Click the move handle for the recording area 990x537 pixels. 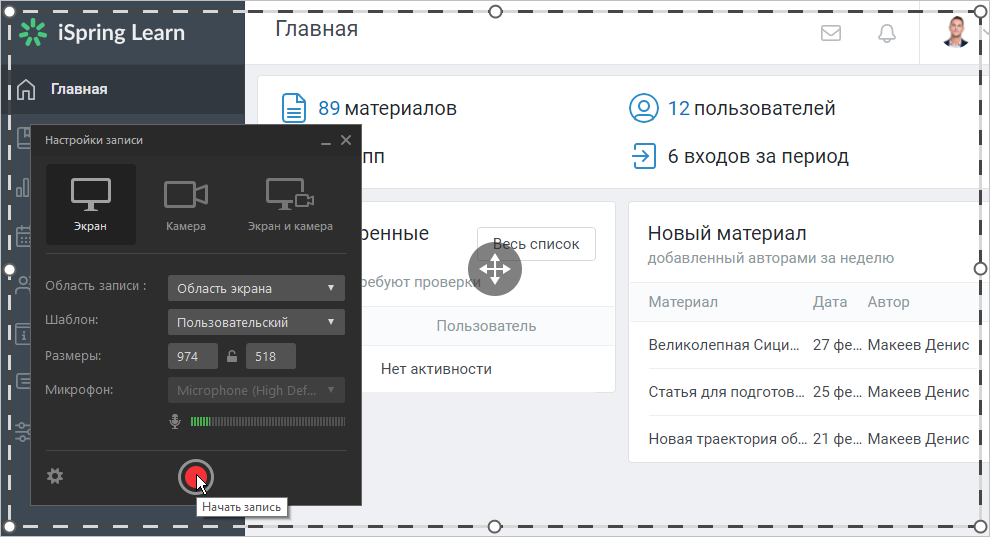[x=495, y=269]
